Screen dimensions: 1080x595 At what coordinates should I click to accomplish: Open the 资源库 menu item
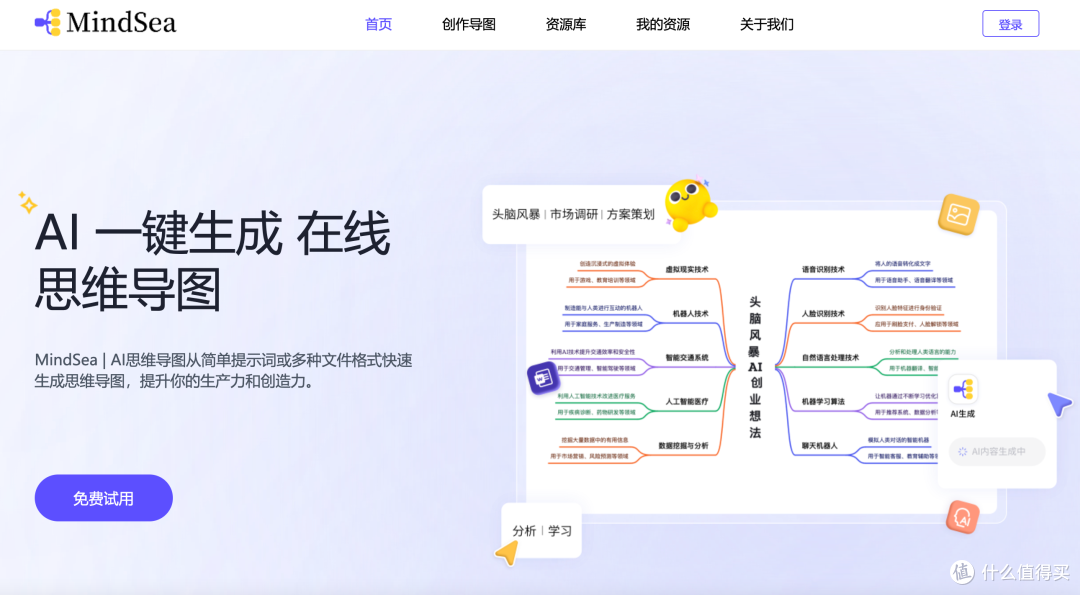tap(565, 25)
